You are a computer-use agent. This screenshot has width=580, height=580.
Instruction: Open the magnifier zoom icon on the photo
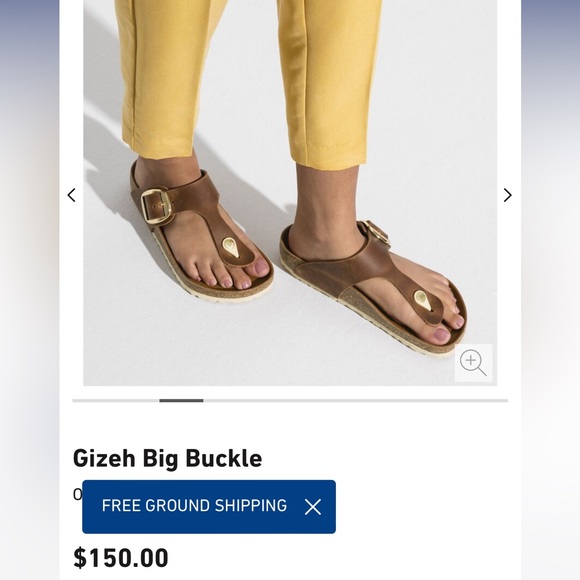pyautogui.click(x=473, y=363)
